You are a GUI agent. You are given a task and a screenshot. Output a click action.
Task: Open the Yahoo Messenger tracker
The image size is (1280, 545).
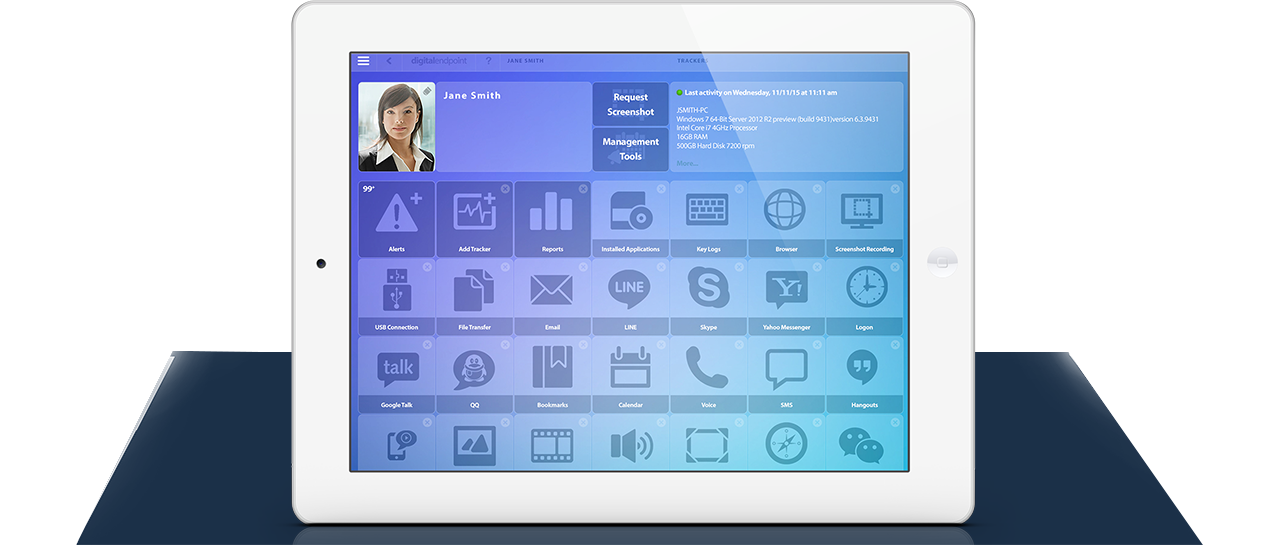coord(786,297)
